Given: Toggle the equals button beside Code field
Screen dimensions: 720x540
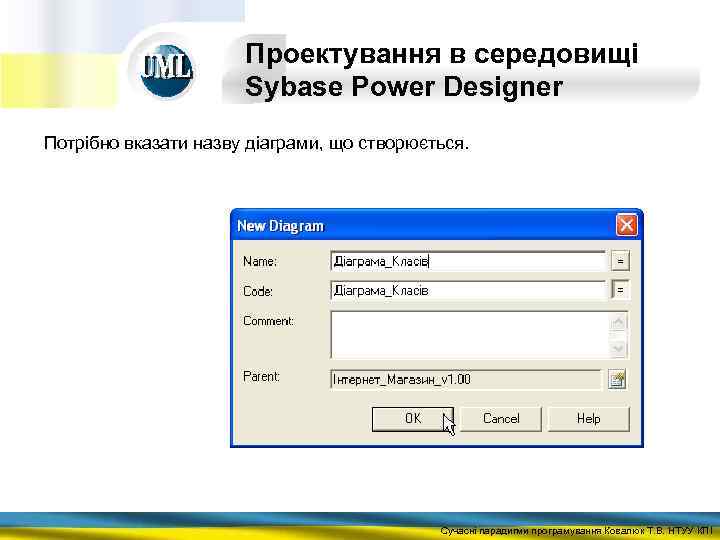Looking at the screenshot, I should point(620,291).
